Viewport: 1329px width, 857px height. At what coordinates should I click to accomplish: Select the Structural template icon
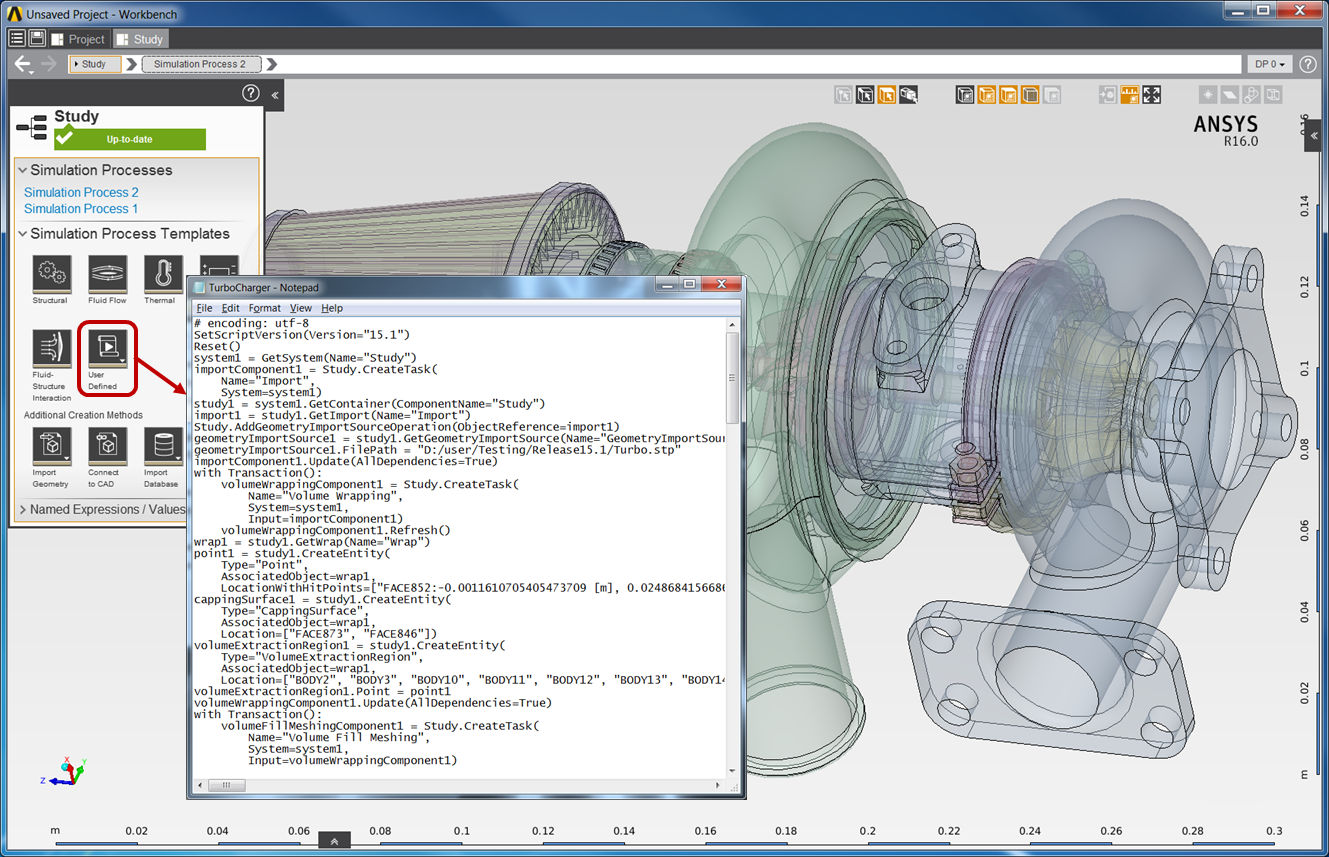(50, 273)
